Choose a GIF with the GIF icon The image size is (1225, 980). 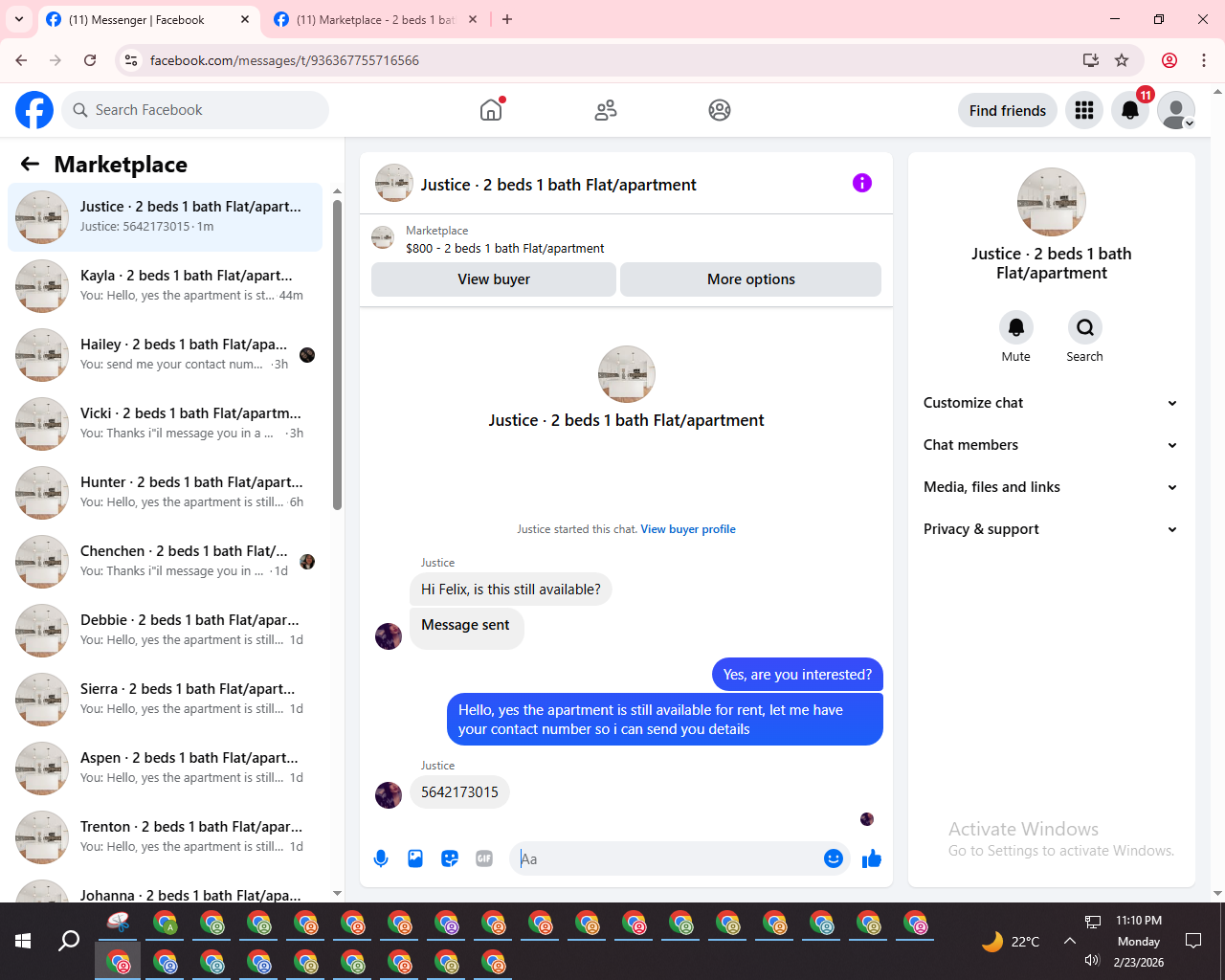(x=484, y=858)
